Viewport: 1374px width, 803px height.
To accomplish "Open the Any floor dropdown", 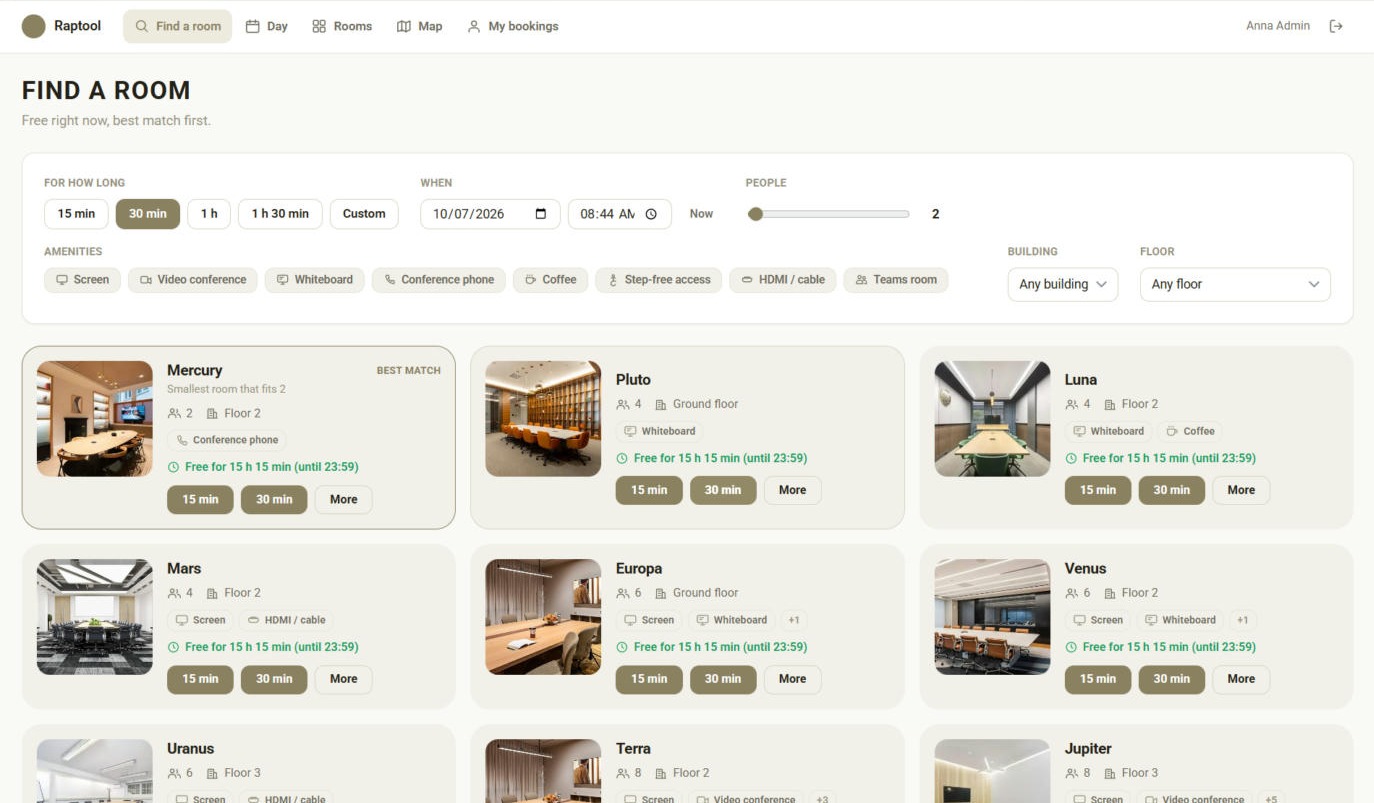I will [1235, 284].
